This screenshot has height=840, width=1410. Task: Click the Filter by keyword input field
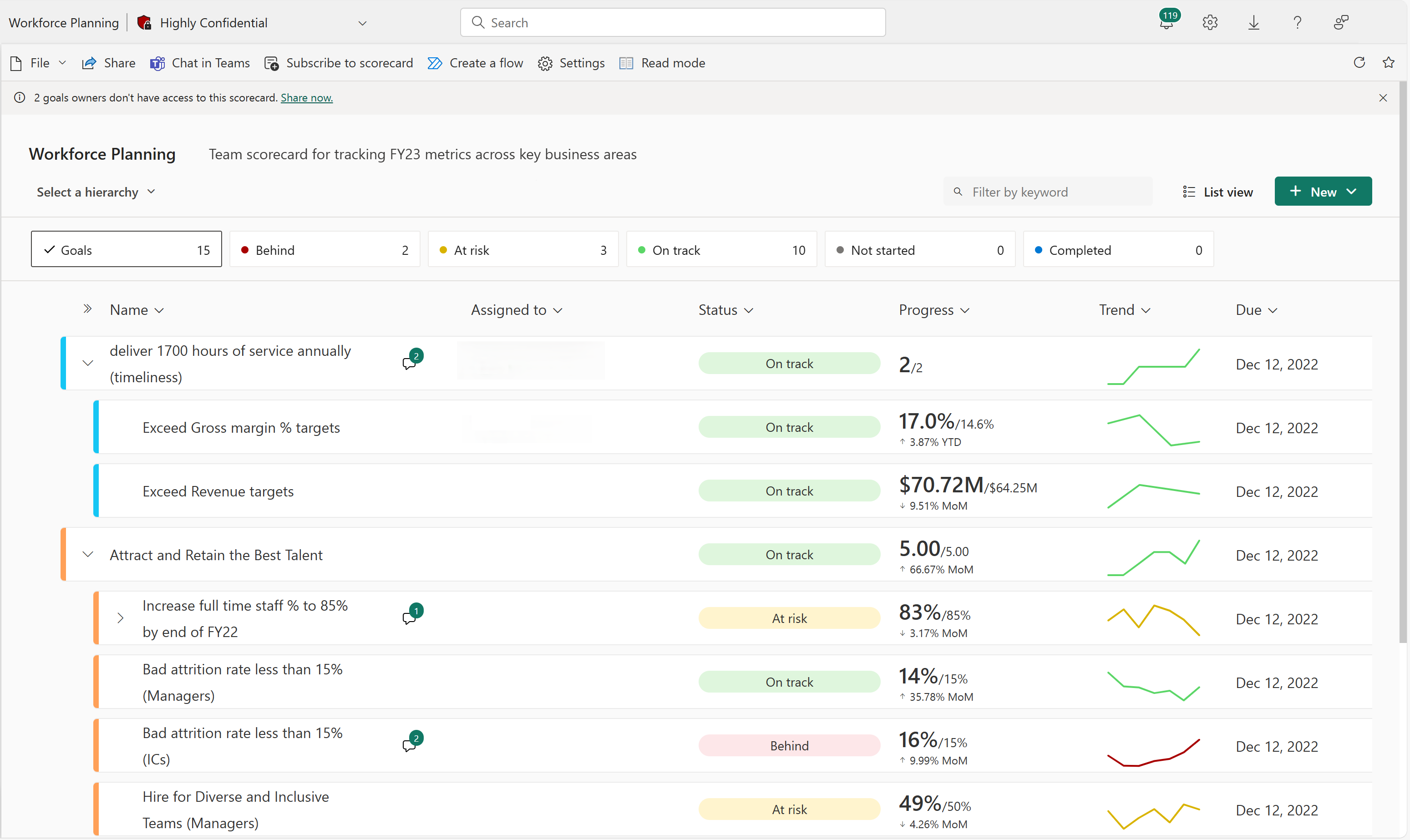(1049, 191)
